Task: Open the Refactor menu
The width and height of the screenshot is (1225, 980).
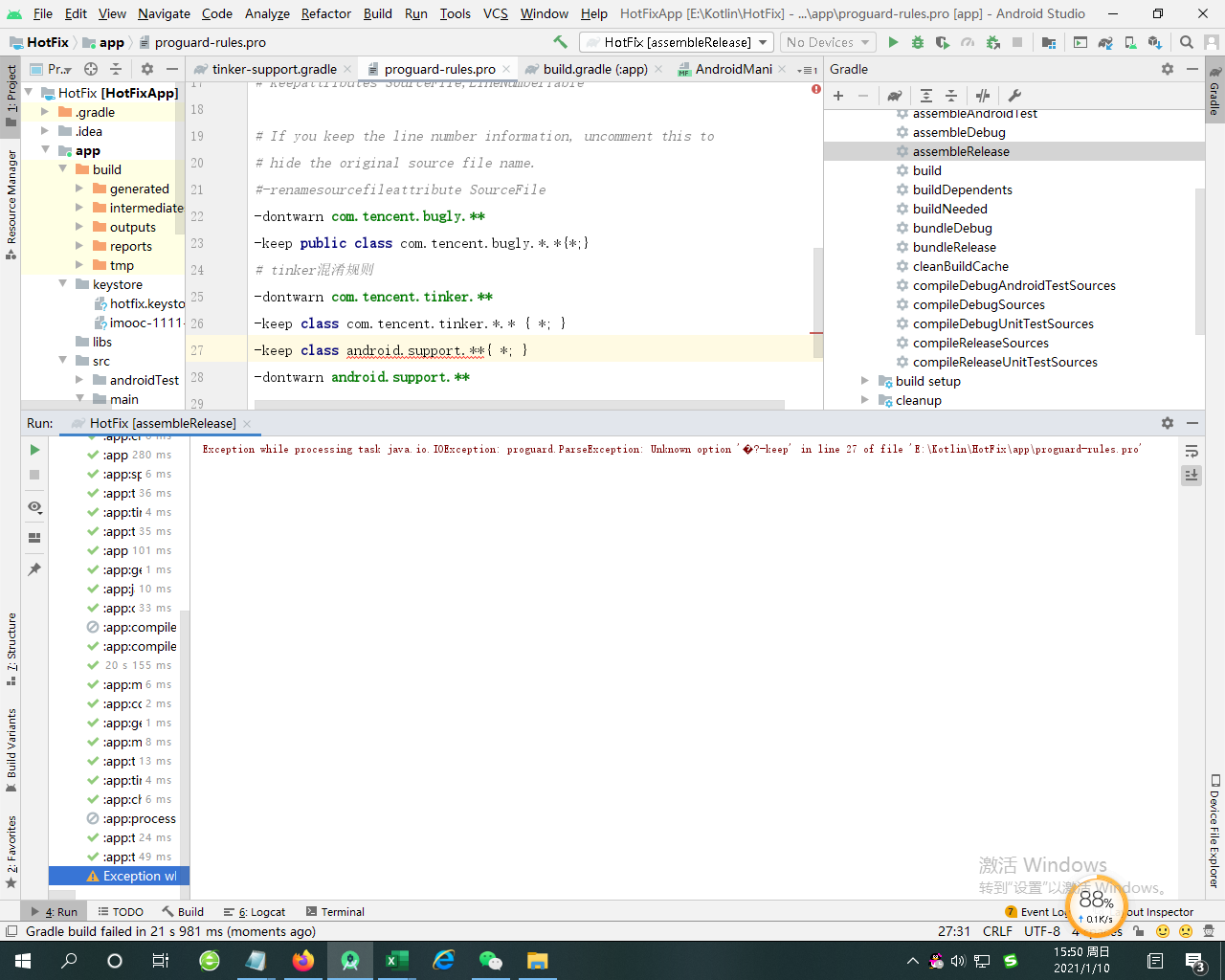Action: (326, 13)
